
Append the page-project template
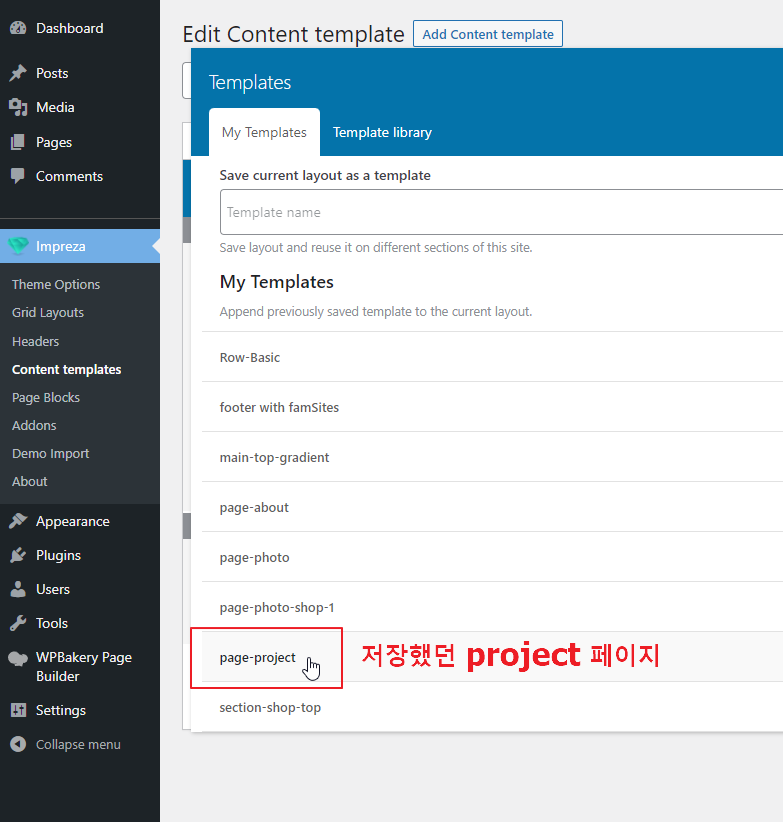[492, 657]
